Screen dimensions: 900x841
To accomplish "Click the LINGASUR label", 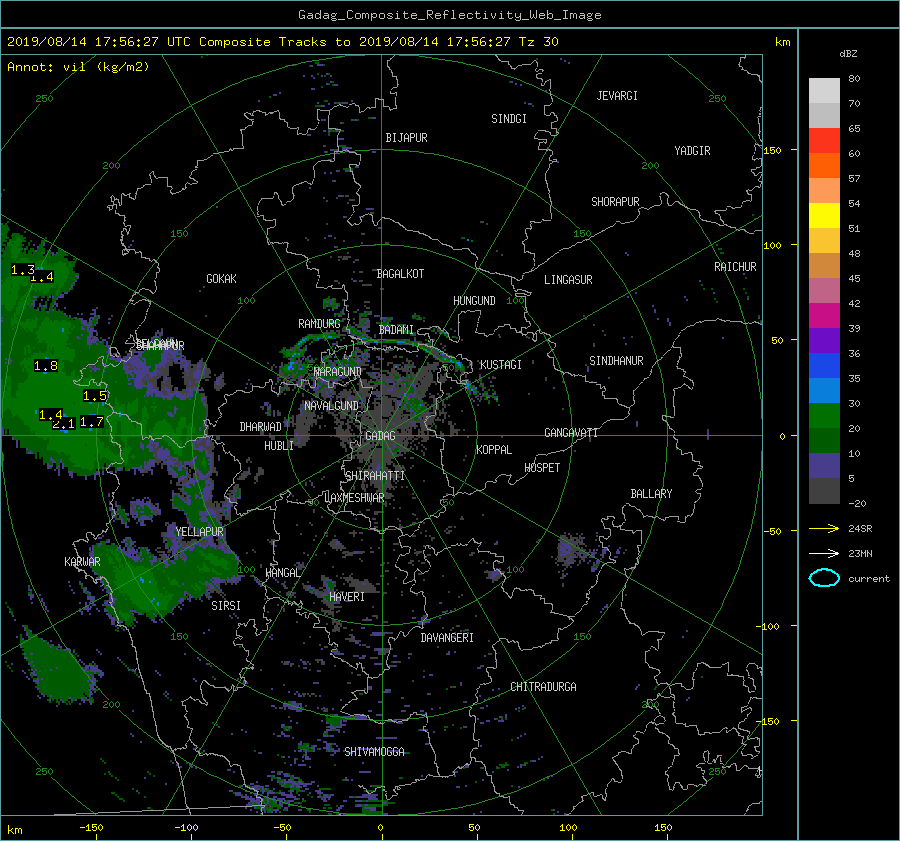I will click(x=568, y=280).
